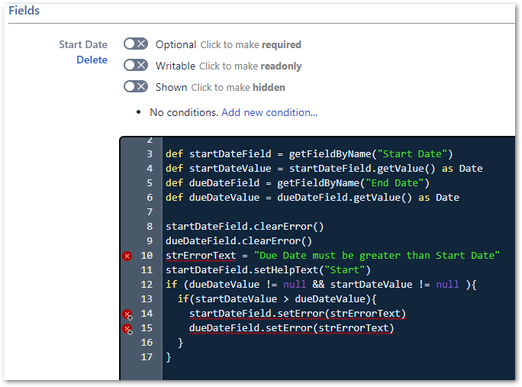522x387 pixels.
Task: Toggle Shown switch to make hidden
Action: [136, 87]
